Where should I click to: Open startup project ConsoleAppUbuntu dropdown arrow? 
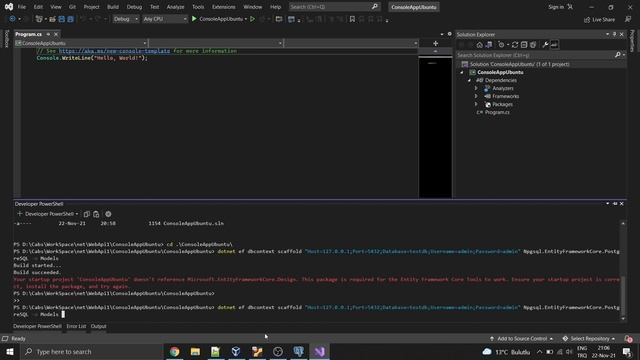(x=246, y=19)
